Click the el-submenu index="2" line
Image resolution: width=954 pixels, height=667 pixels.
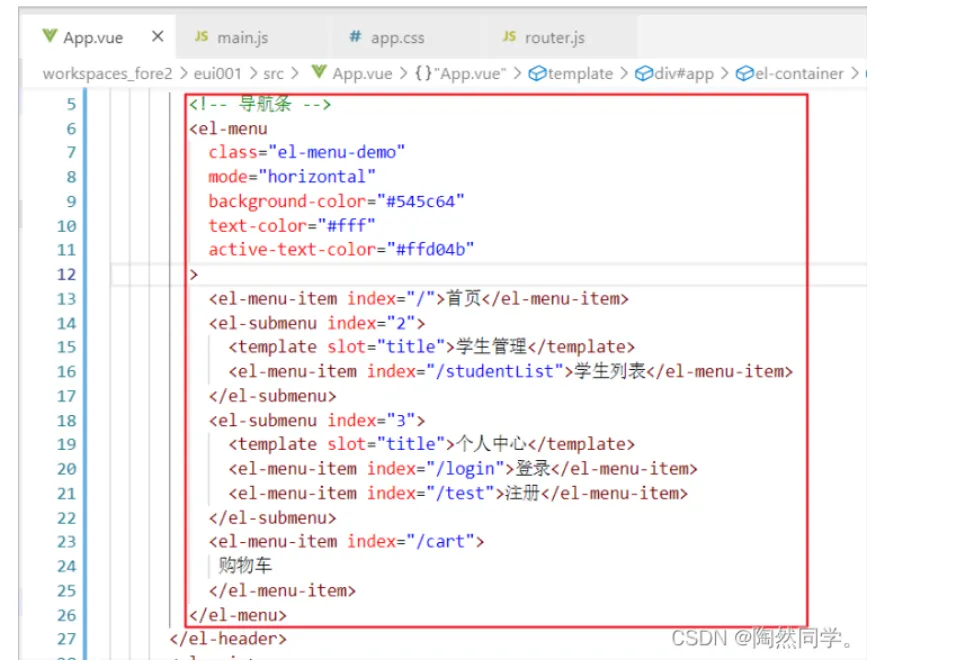coord(317,323)
